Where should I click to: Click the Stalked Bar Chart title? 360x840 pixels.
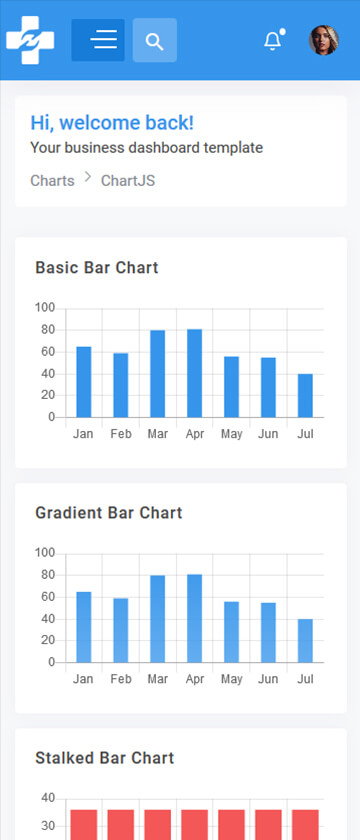[x=105, y=758]
